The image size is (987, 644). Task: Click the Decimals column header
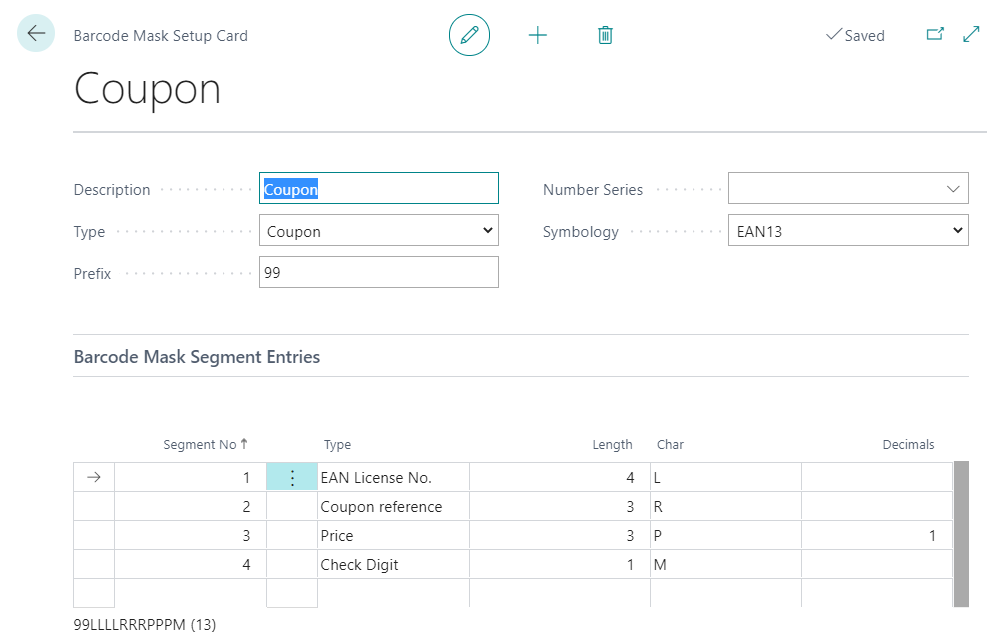tap(908, 445)
